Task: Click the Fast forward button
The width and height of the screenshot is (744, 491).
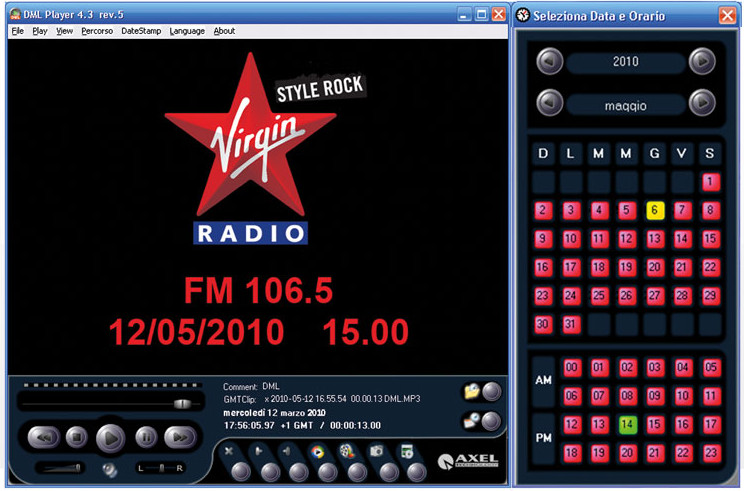Action: [179, 436]
